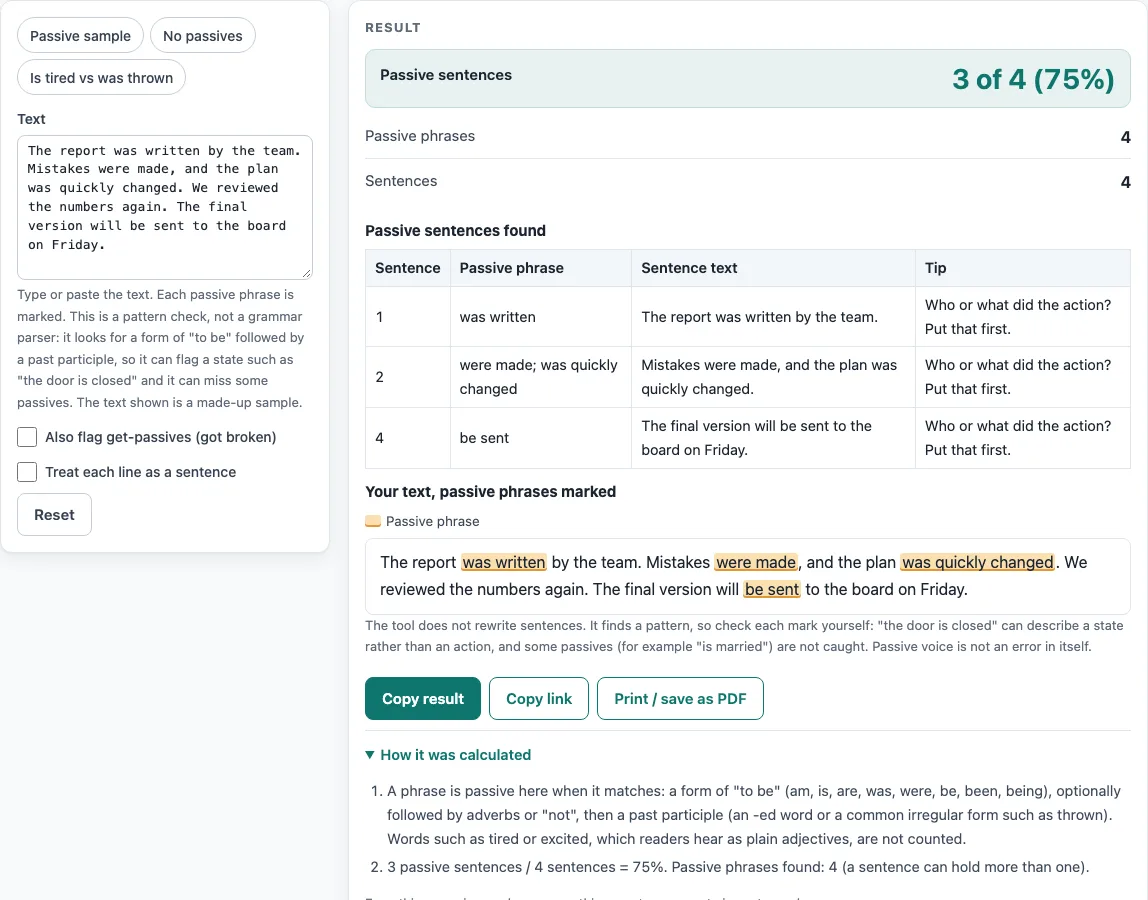Screen dimensions: 1148x900
Task: Collapse the How it was calculated section
Action: click(x=448, y=755)
